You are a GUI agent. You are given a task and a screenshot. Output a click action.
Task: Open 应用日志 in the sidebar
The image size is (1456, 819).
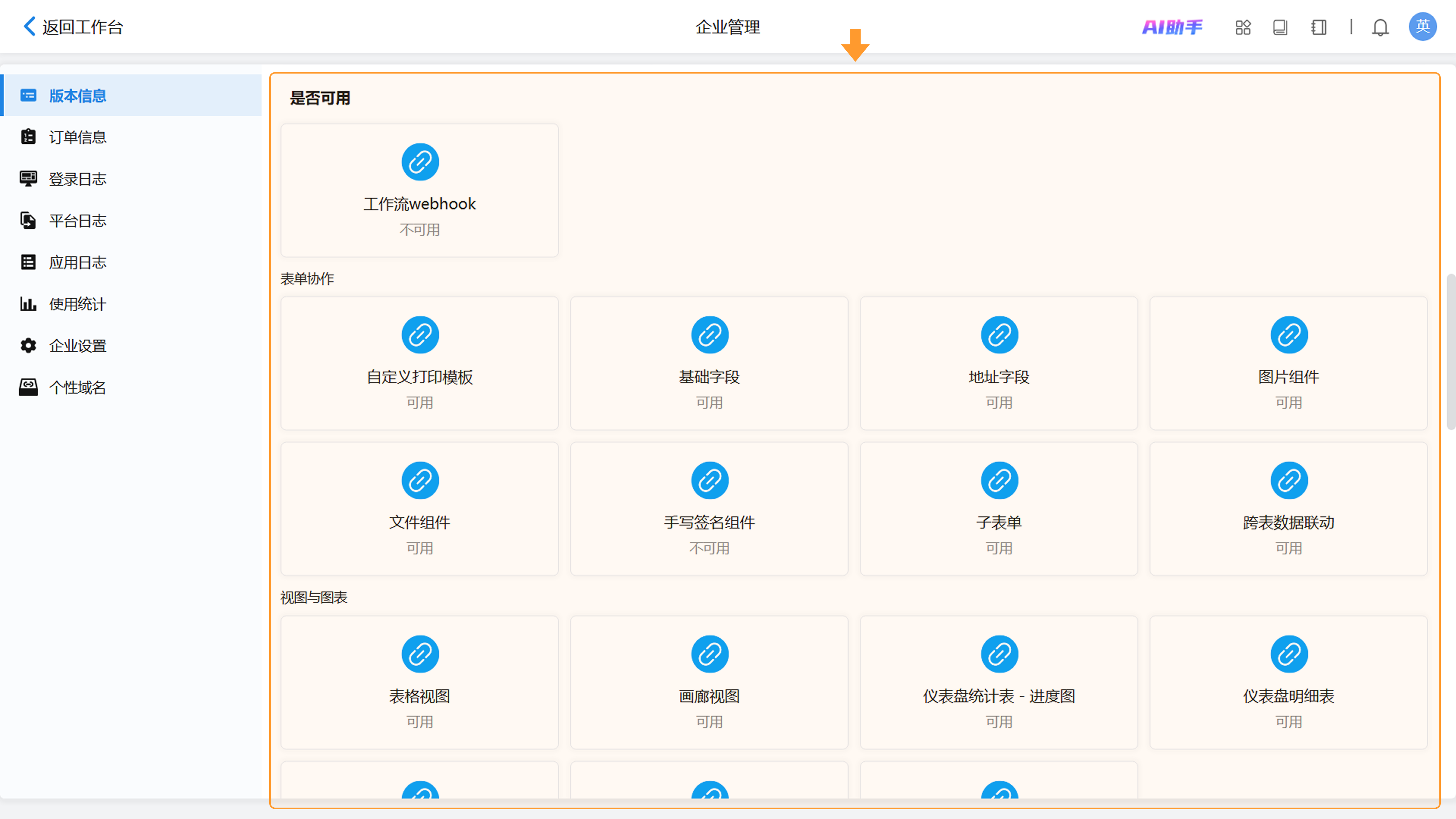[x=131, y=262]
